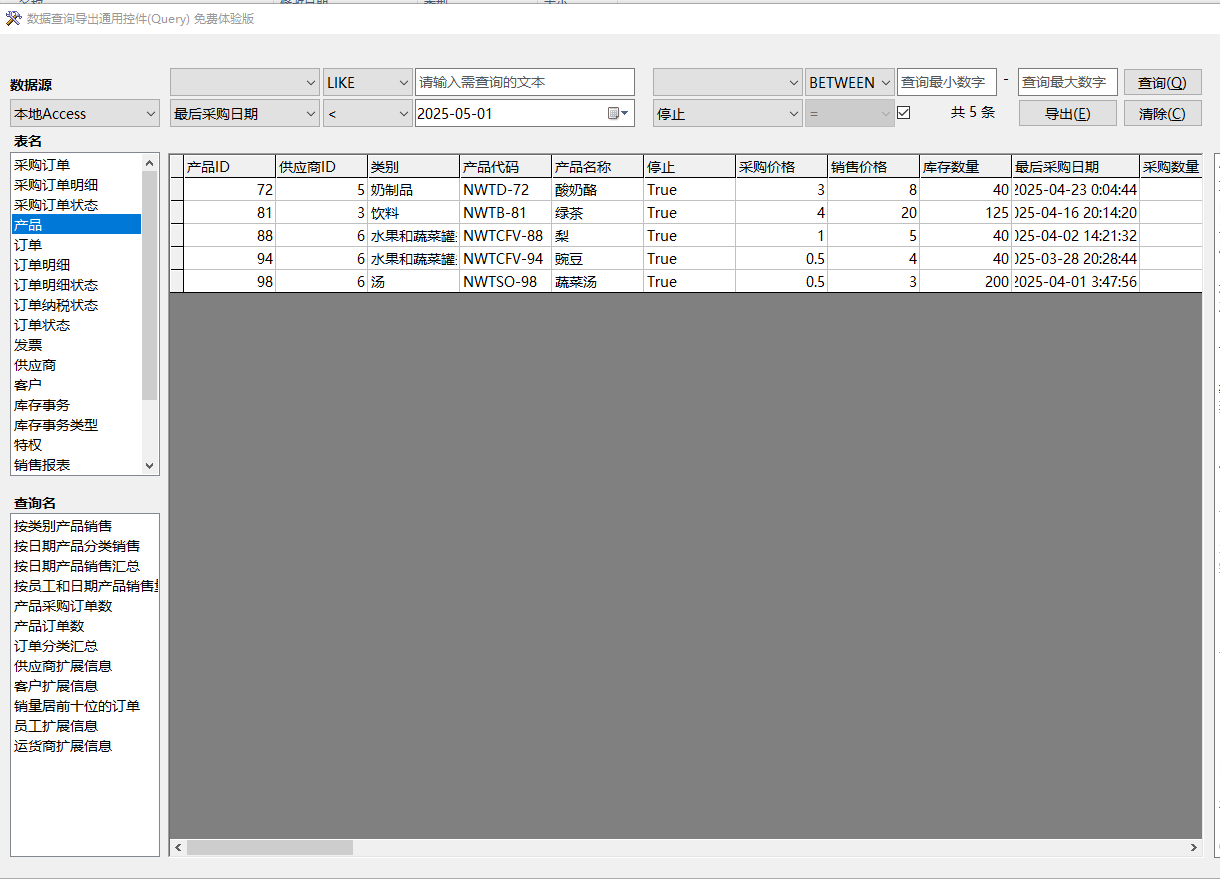Click the right arrow of the horizontal scrollbar

pyautogui.click(x=1193, y=847)
